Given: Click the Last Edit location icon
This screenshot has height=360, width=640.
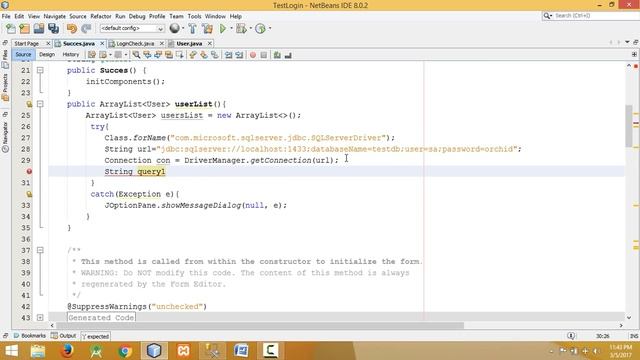Looking at the screenshot, I should point(92,55).
